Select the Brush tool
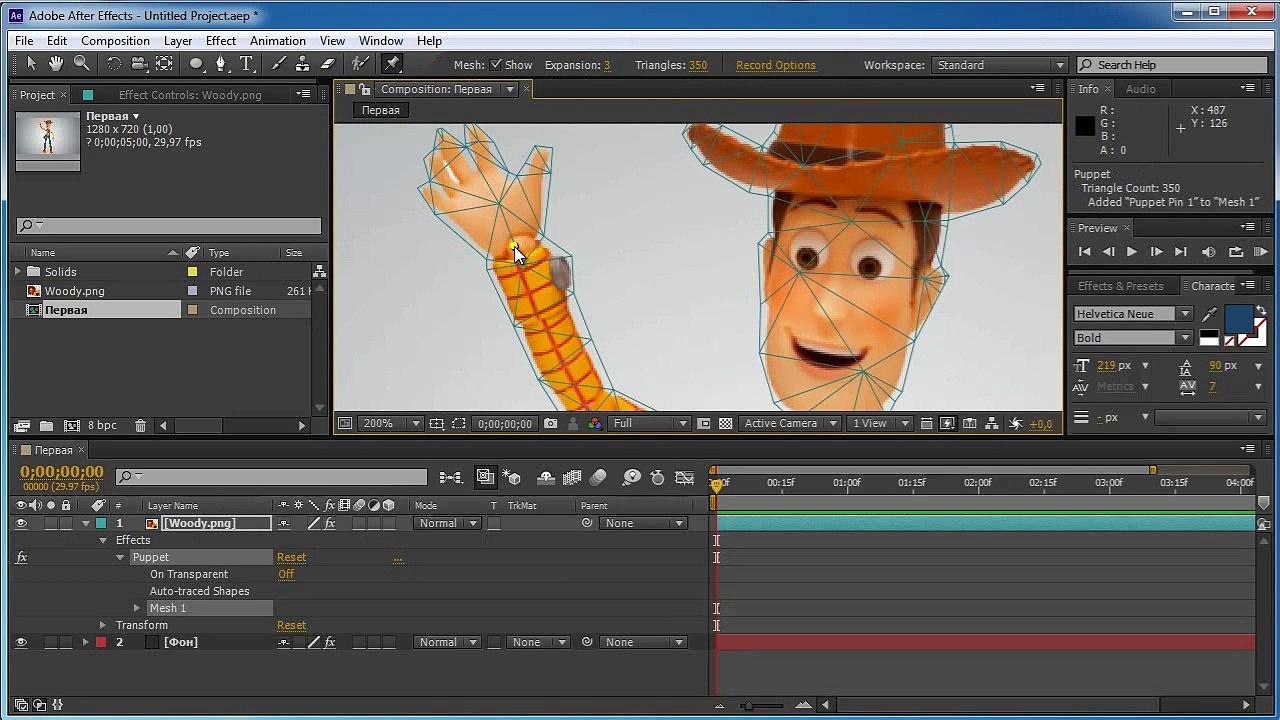 [x=278, y=64]
